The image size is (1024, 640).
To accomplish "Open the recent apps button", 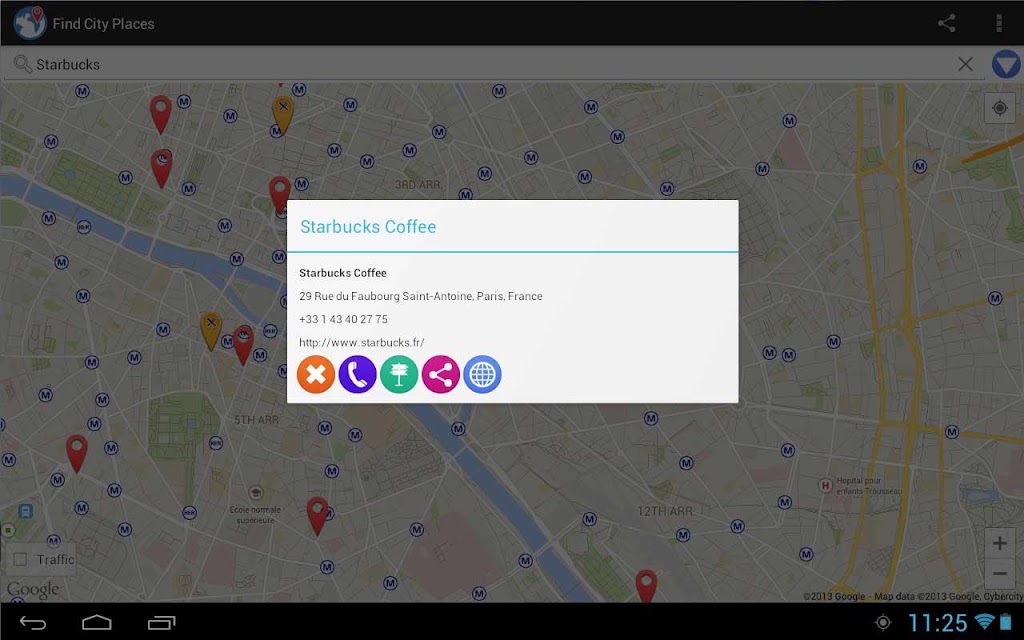I will point(161,622).
